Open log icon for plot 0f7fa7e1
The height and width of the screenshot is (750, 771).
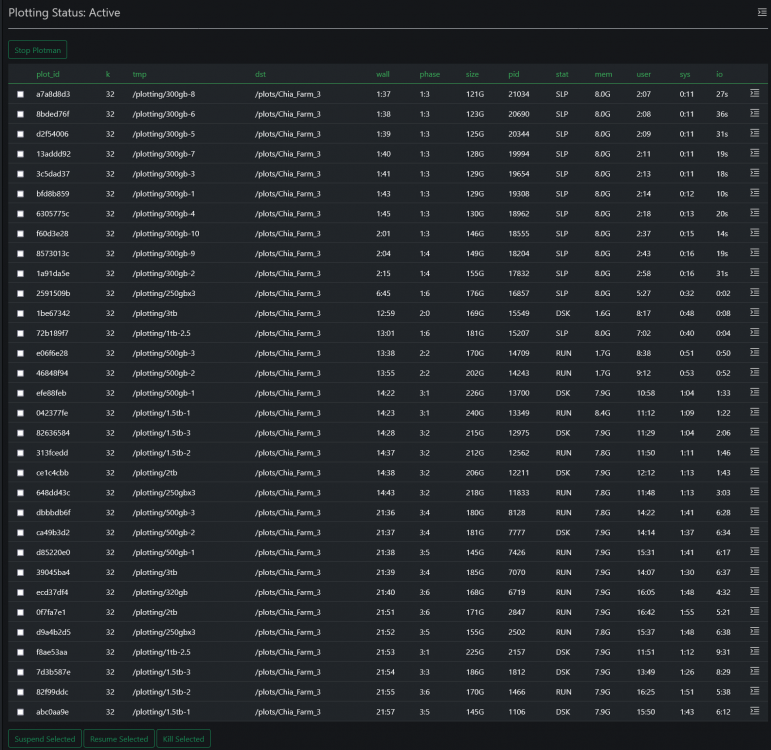pyautogui.click(x=754, y=611)
